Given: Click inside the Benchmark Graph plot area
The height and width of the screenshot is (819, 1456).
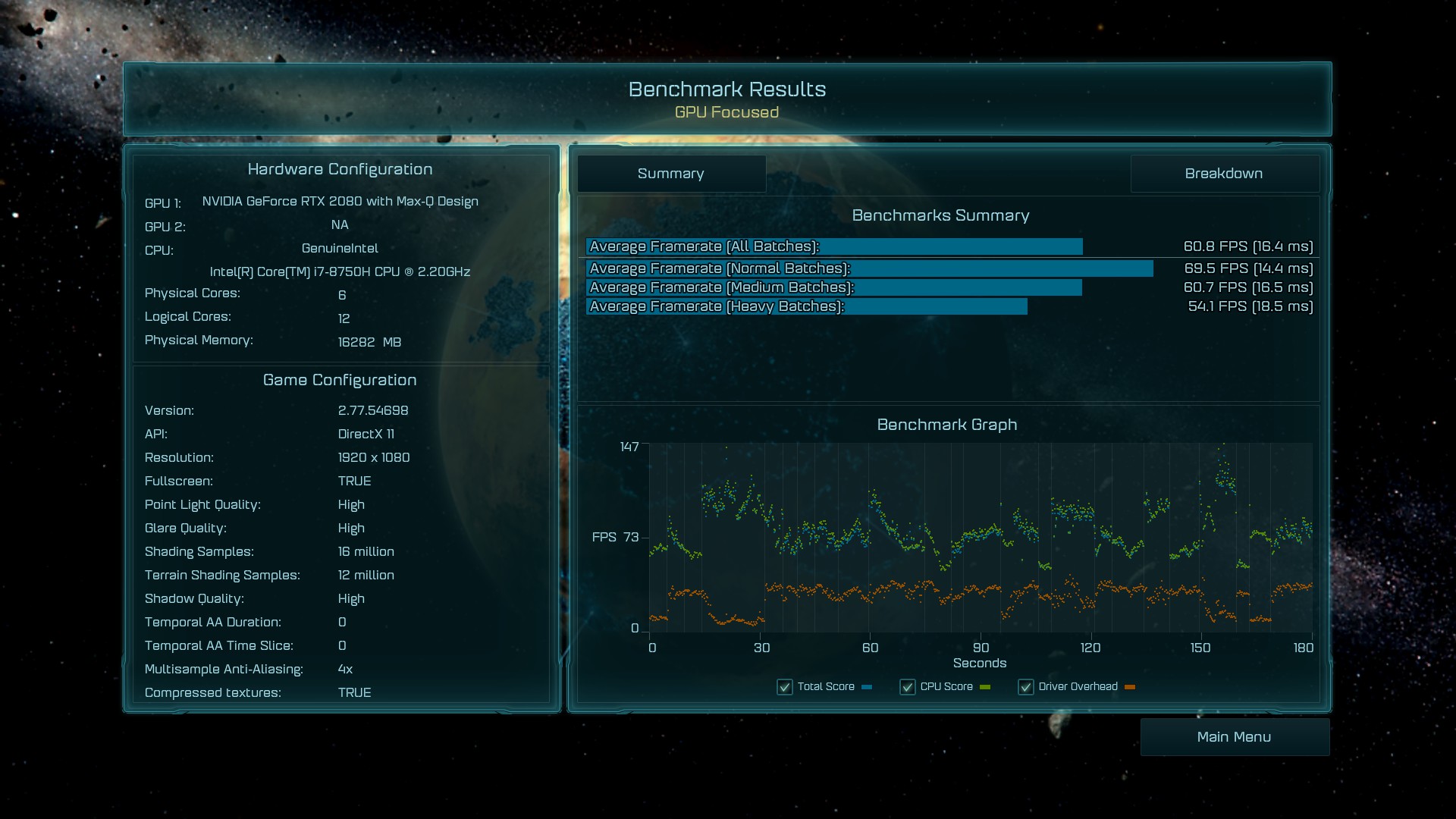Looking at the screenshot, I should [980, 537].
